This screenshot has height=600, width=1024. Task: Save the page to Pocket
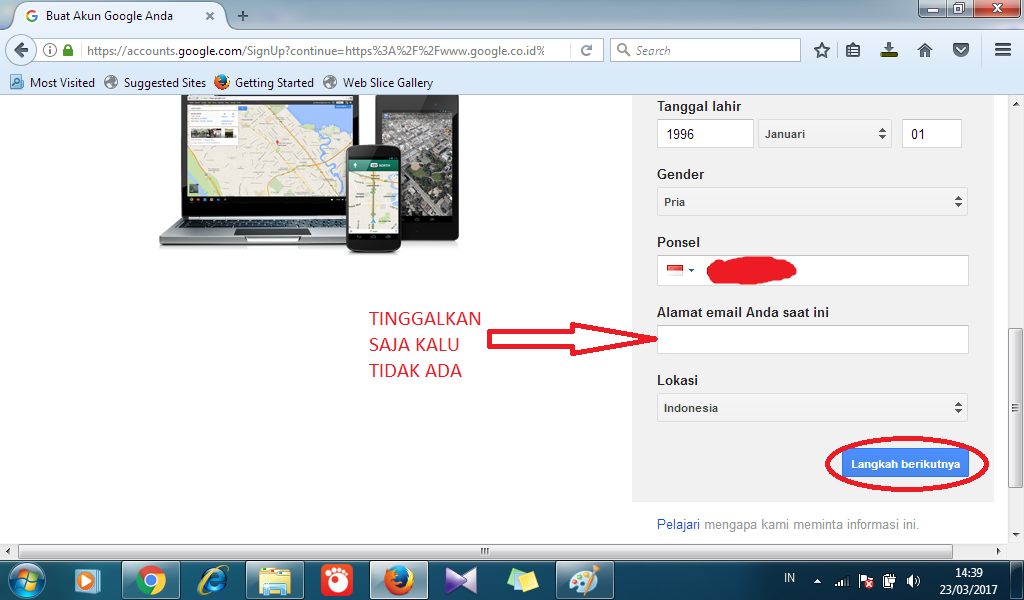point(958,50)
